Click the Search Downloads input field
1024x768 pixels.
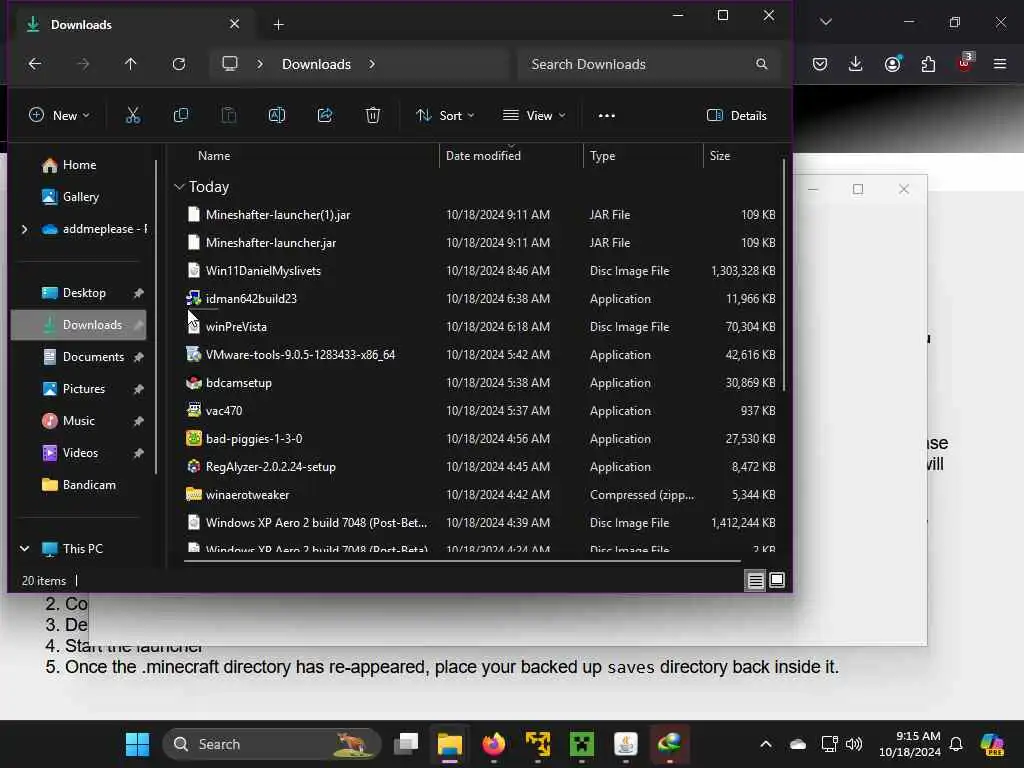pos(649,64)
